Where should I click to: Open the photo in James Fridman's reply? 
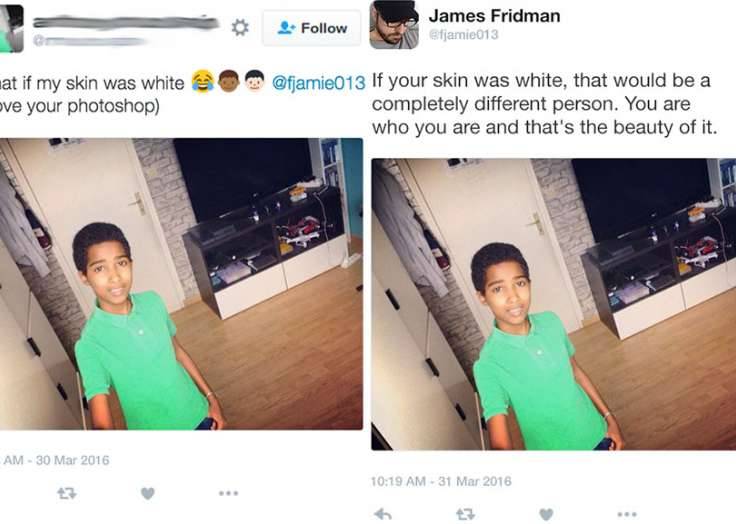553,304
